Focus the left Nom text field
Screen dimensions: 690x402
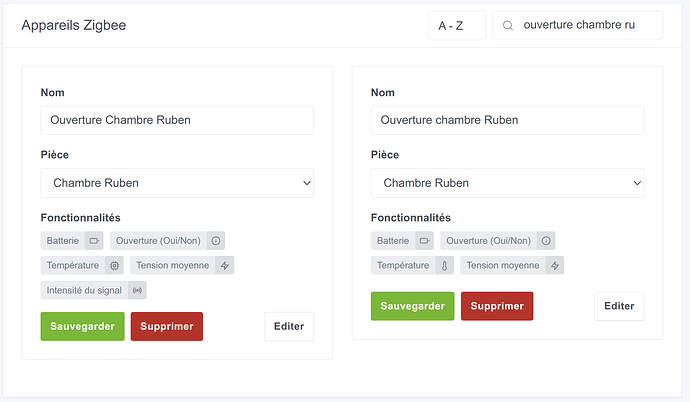coord(177,120)
